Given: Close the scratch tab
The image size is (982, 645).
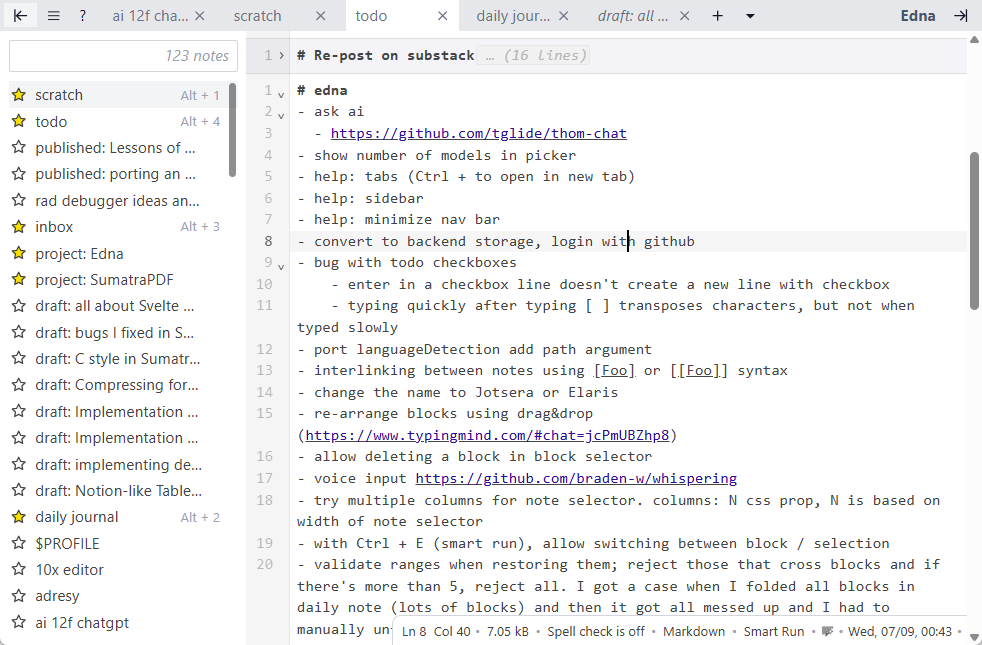Looking at the screenshot, I should 321,16.
